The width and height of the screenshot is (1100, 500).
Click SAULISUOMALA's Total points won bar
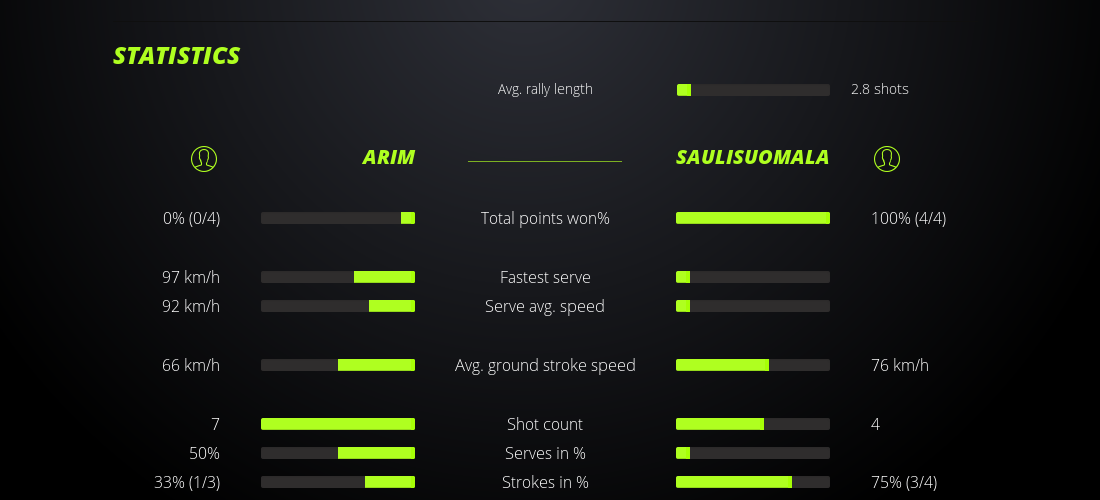pos(753,218)
